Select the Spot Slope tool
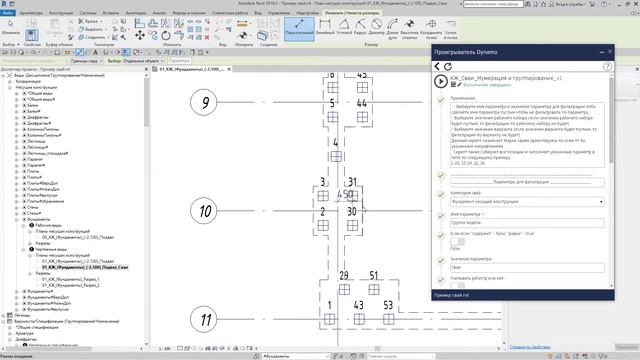Image resolution: width=640 pixels, height=360 pixels. coord(451,29)
